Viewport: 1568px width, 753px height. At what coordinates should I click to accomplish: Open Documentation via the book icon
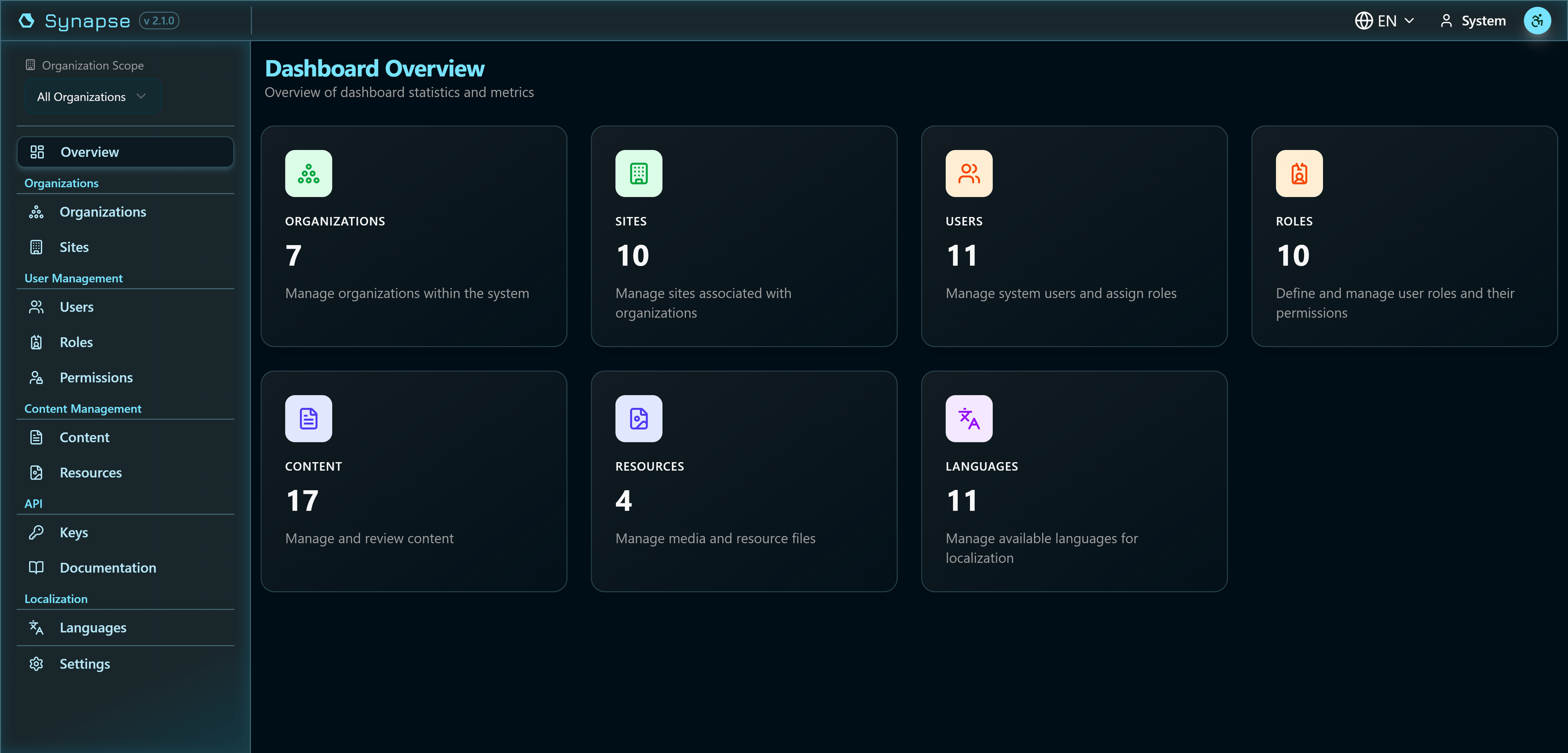pyautogui.click(x=36, y=567)
